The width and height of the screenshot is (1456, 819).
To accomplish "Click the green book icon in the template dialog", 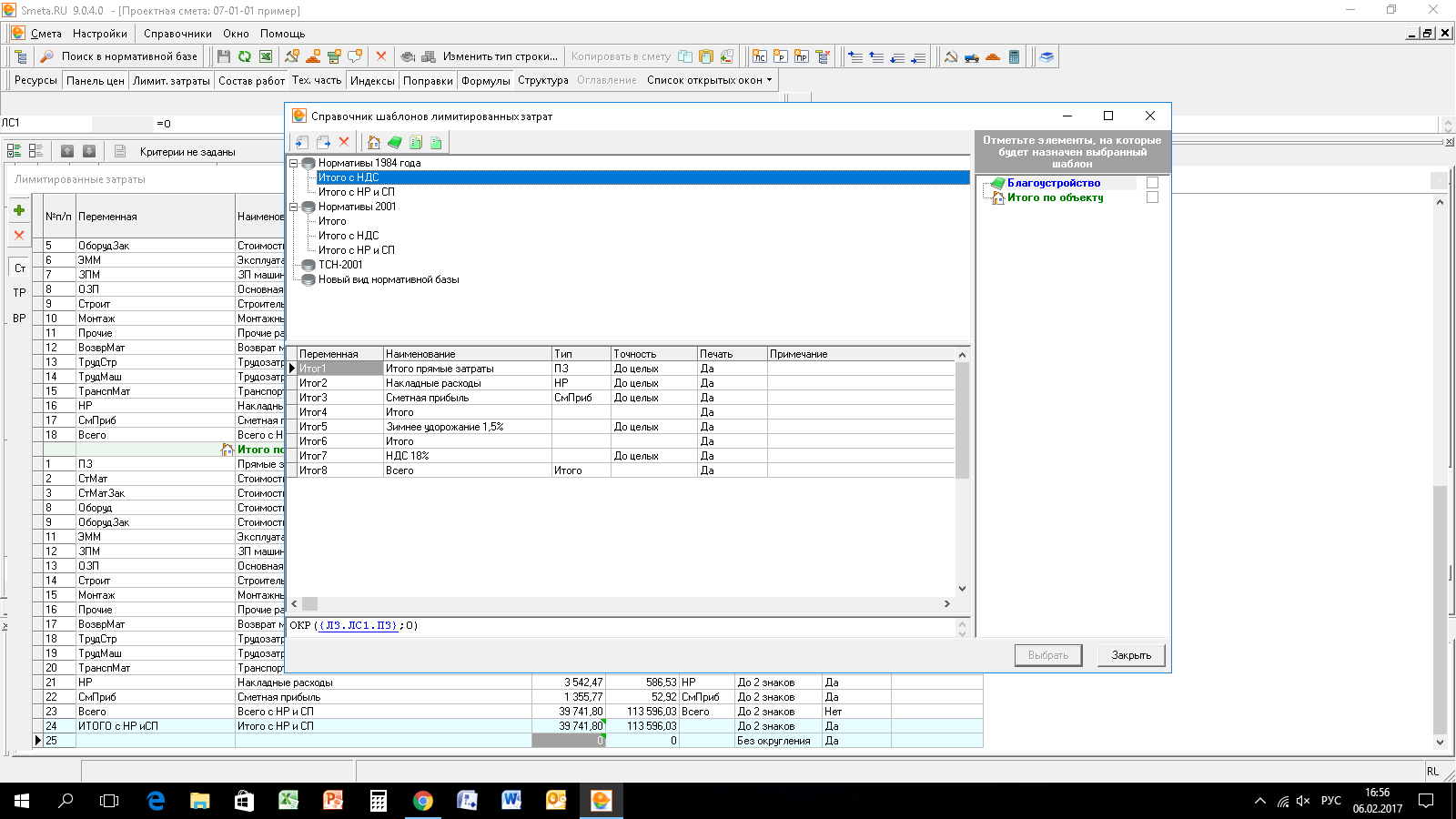I will click(395, 142).
